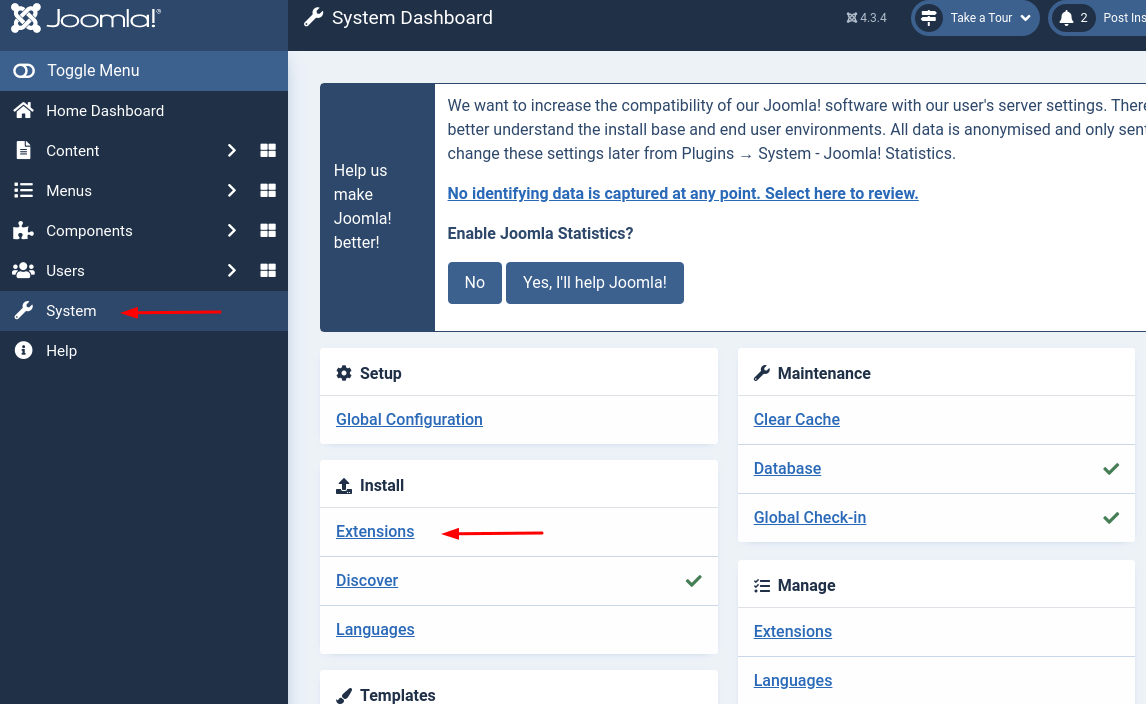Open Languages under the Install panel

pyautogui.click(x=375, y=629)
